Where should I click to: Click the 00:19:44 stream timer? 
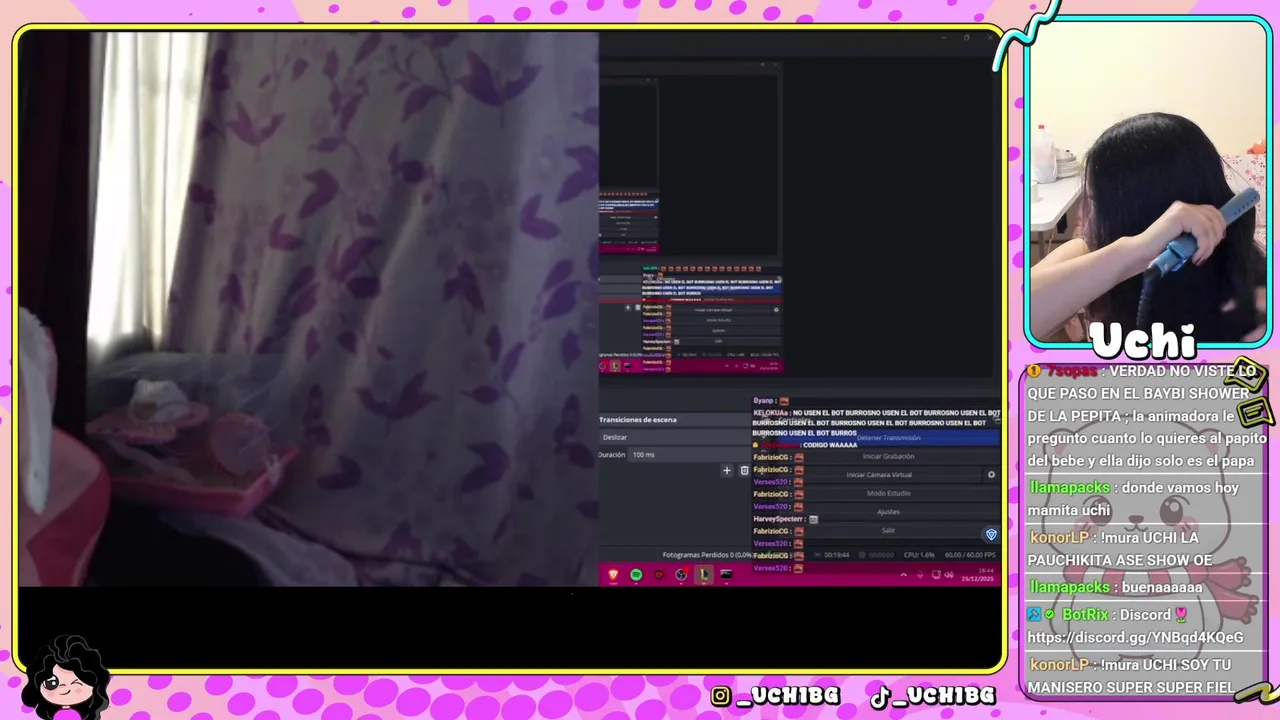click(x=836, y=555)
